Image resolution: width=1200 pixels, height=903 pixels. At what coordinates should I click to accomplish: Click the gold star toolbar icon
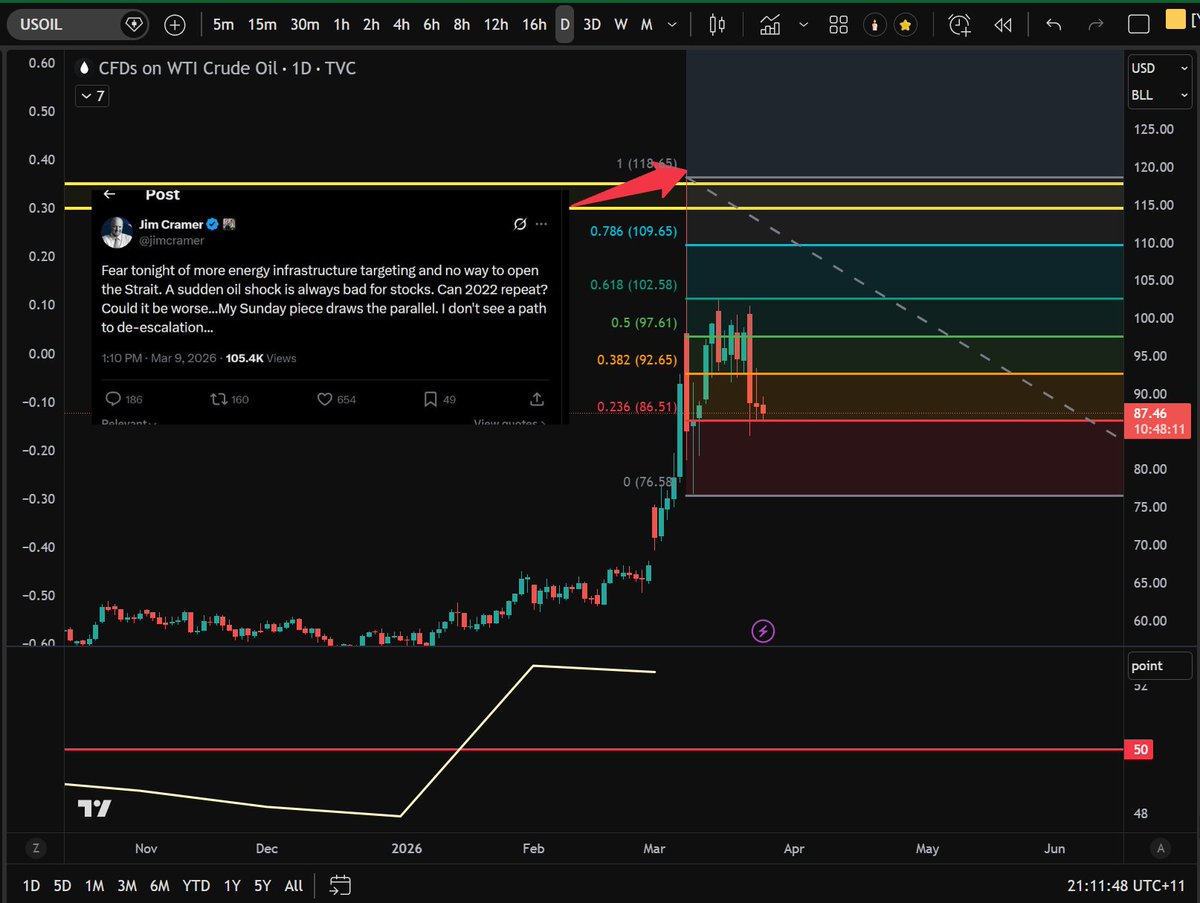[906, 25]
